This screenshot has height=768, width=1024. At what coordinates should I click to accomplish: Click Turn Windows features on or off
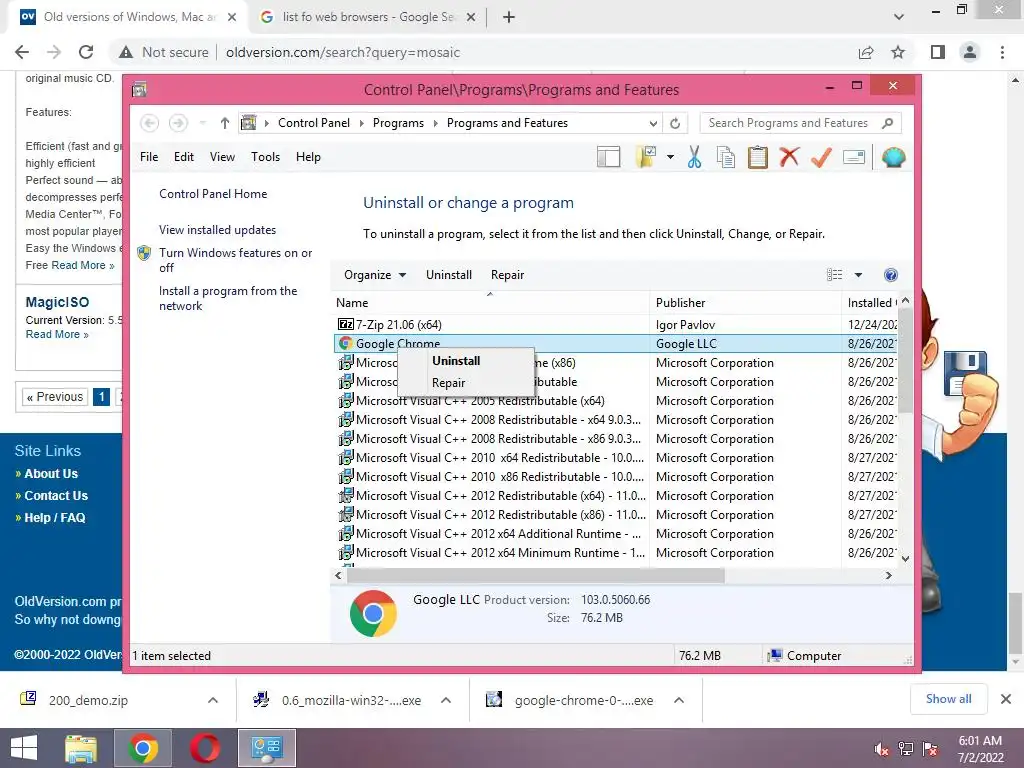pos(235,260)
